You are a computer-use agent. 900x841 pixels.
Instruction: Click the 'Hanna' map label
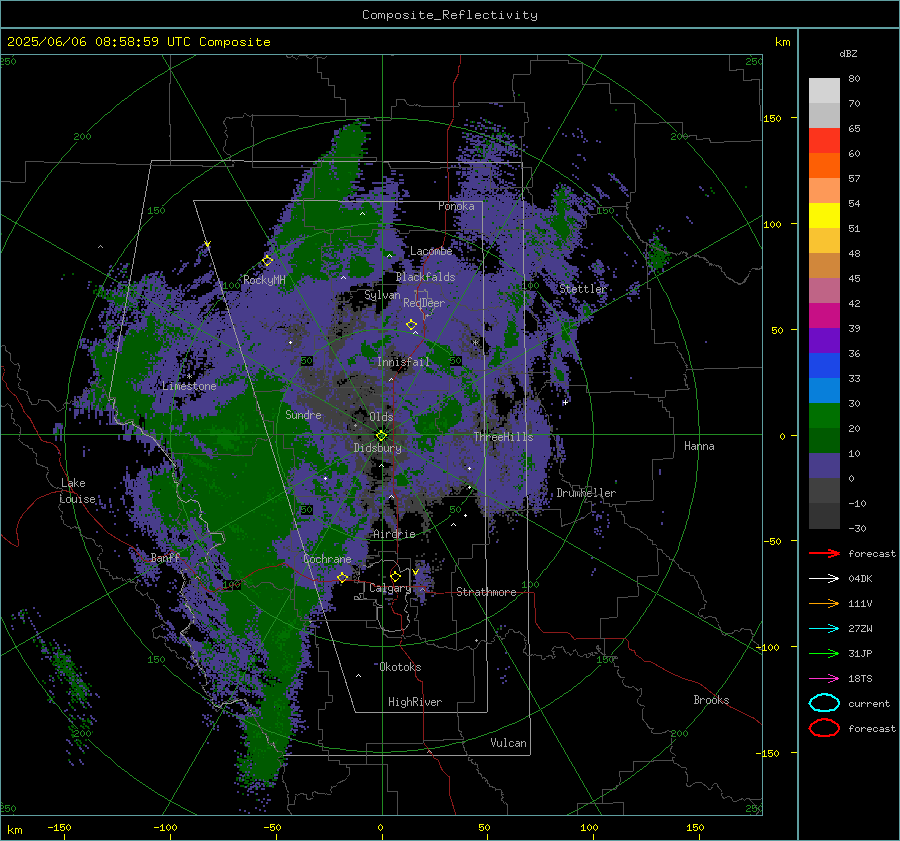tap(699, 446)
